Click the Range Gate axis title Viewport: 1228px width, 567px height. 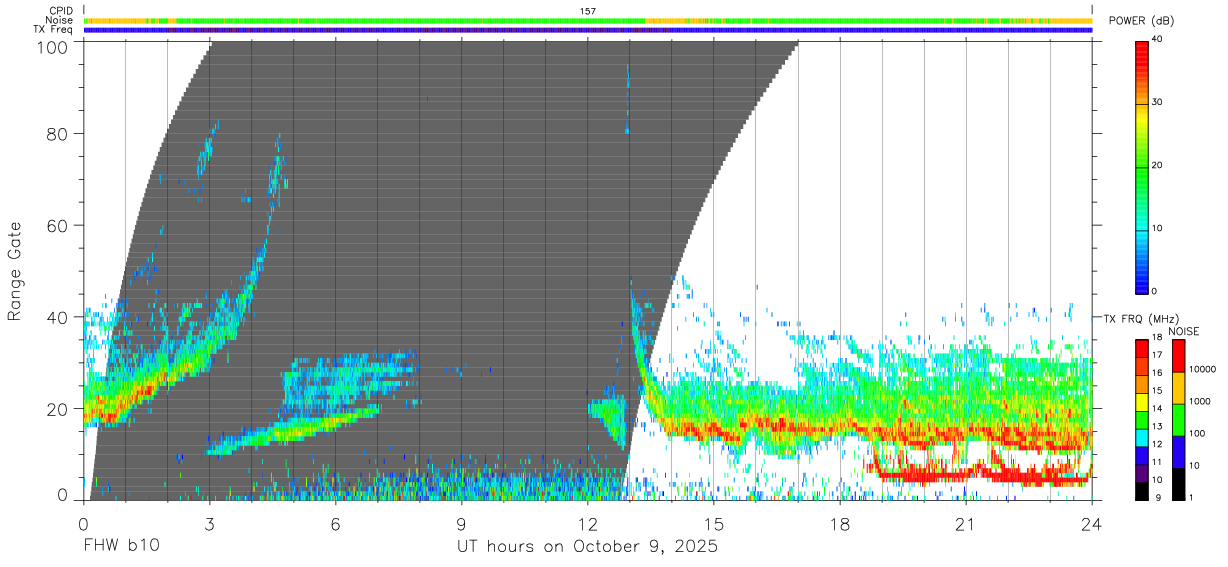pos(15,272)
